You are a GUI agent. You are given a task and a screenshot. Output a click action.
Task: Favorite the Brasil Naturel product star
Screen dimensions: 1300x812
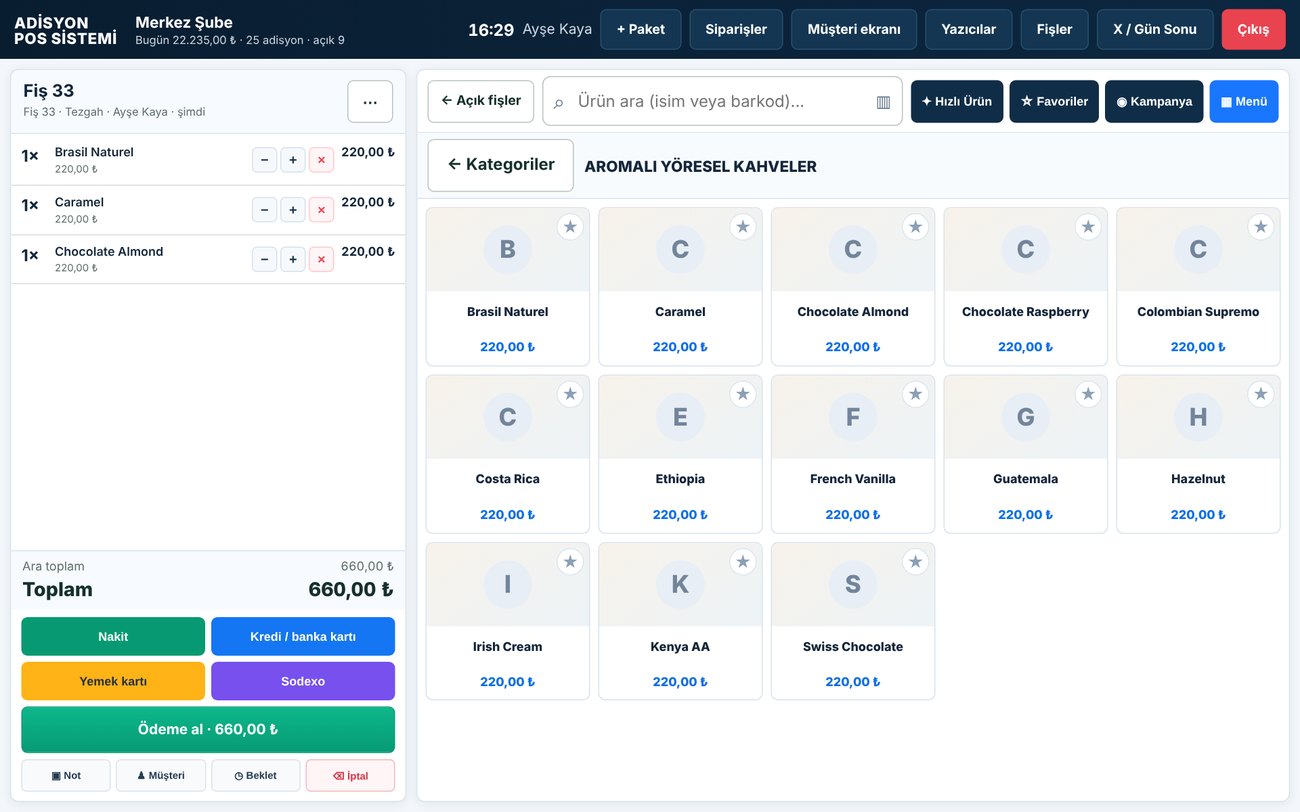coord(570,227)
